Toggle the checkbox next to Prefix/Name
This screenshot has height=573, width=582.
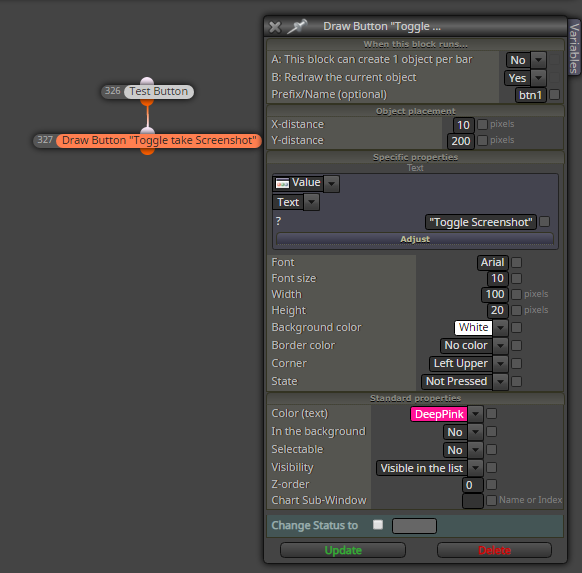tap(554, 95)
